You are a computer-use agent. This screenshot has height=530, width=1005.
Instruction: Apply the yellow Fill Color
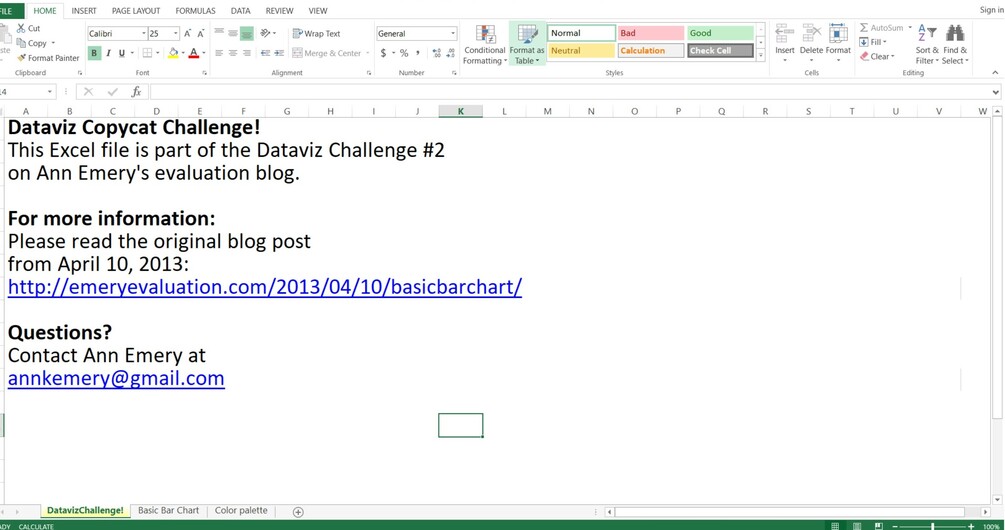(x=173, y=53)
